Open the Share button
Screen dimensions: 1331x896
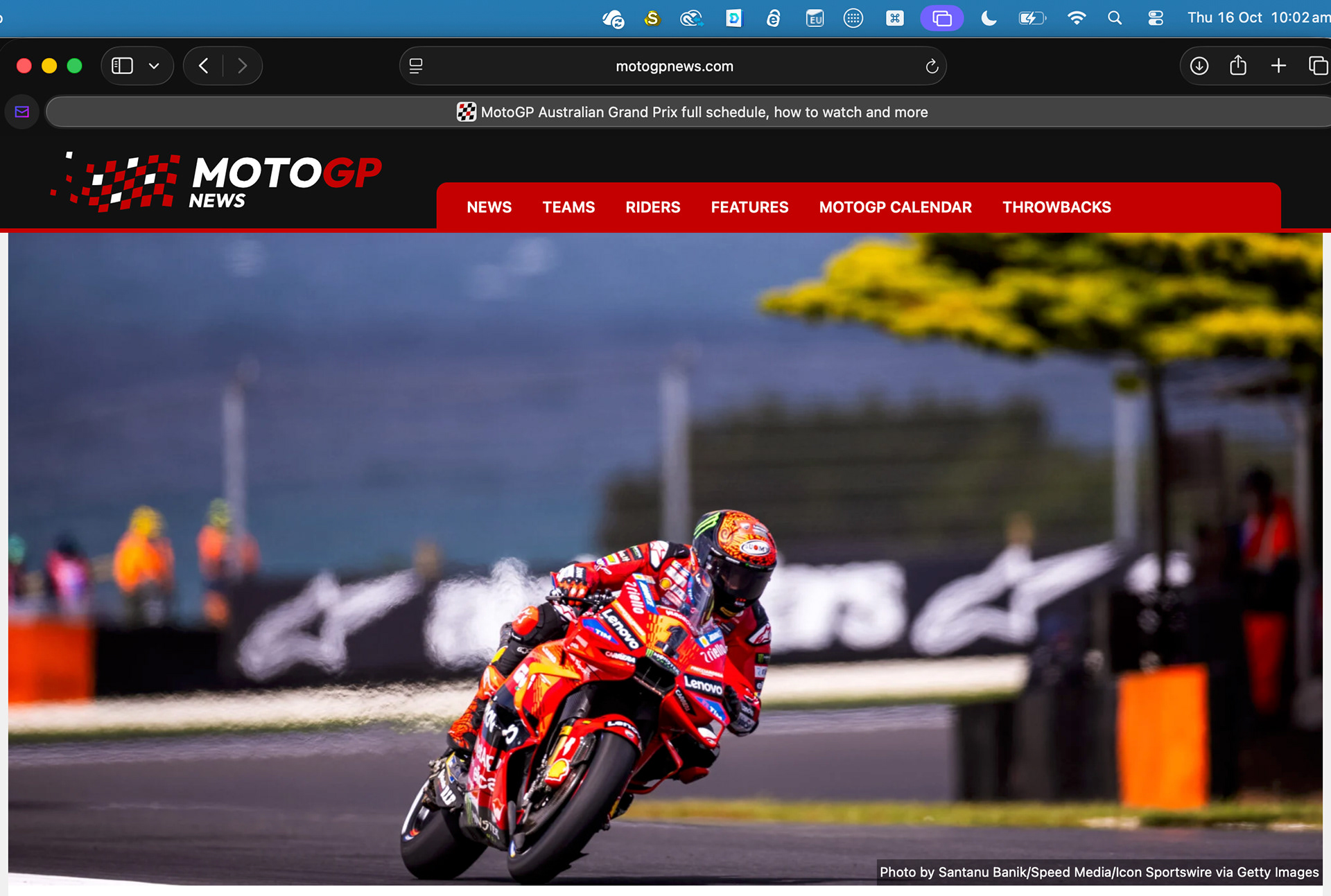(x=1238, y=66)
